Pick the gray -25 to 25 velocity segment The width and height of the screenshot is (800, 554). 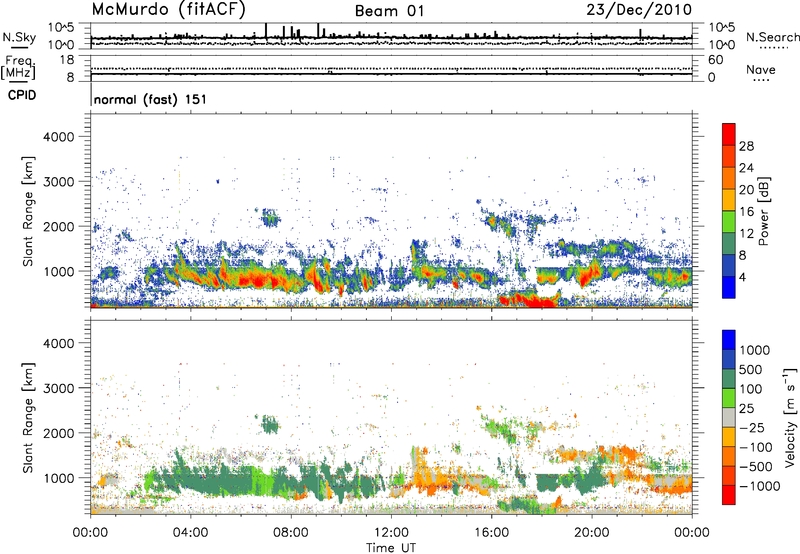[729, 417]
